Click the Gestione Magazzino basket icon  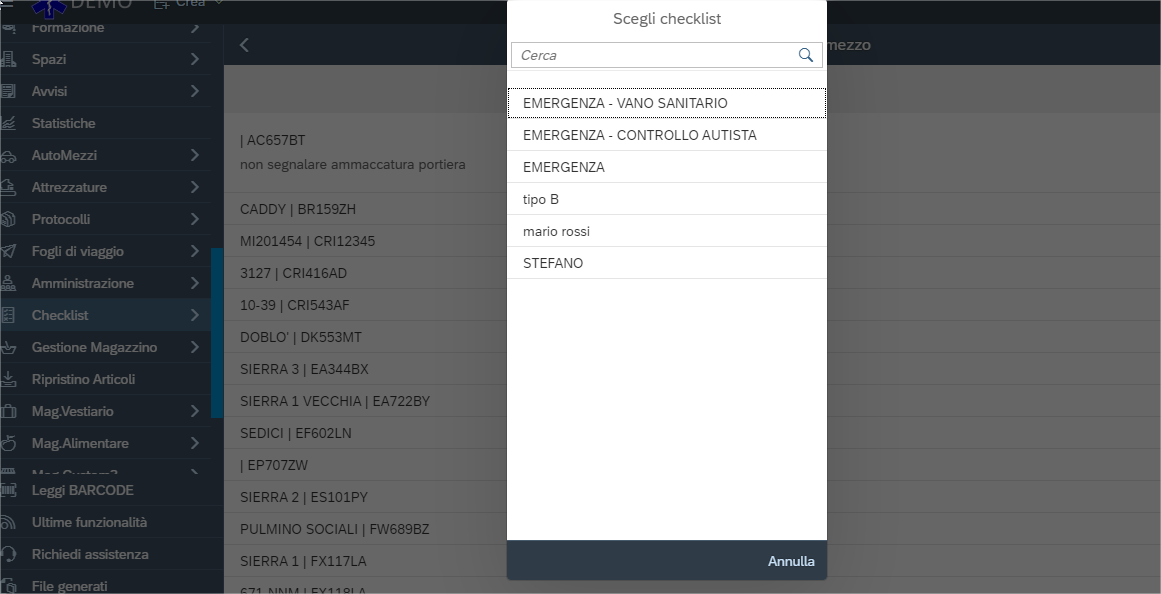point(9,348)
